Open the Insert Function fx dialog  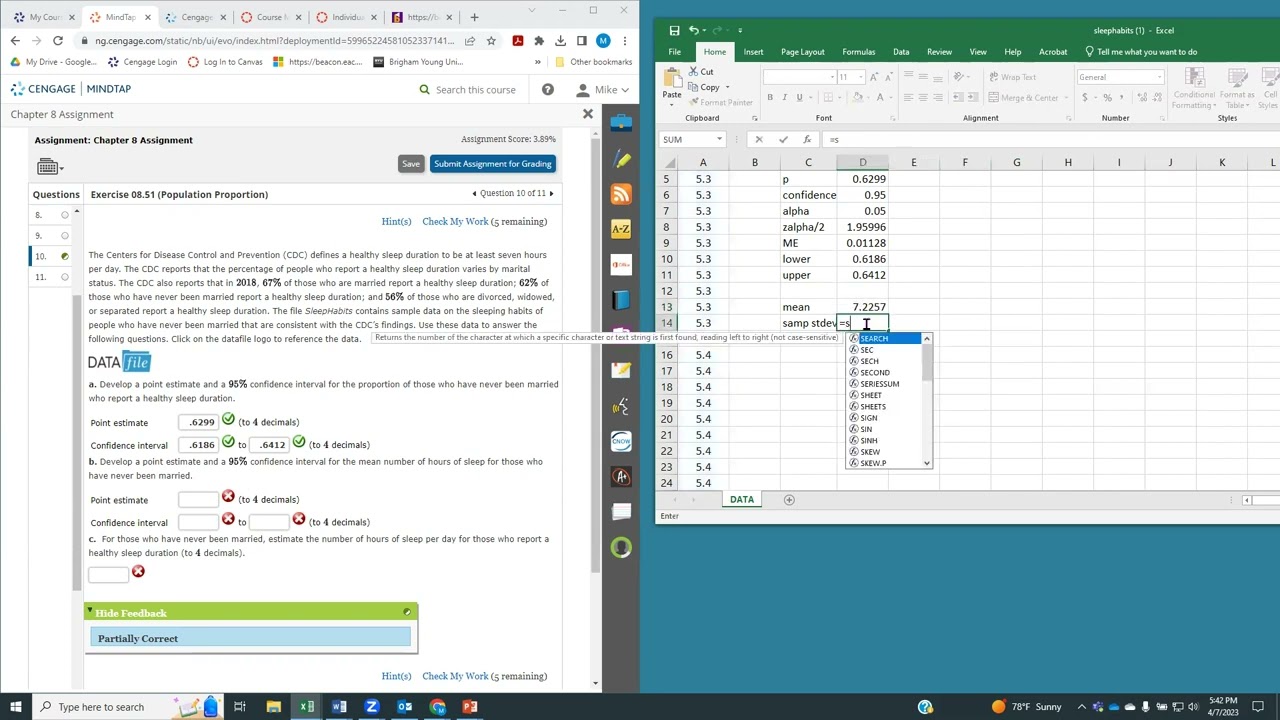806,140
